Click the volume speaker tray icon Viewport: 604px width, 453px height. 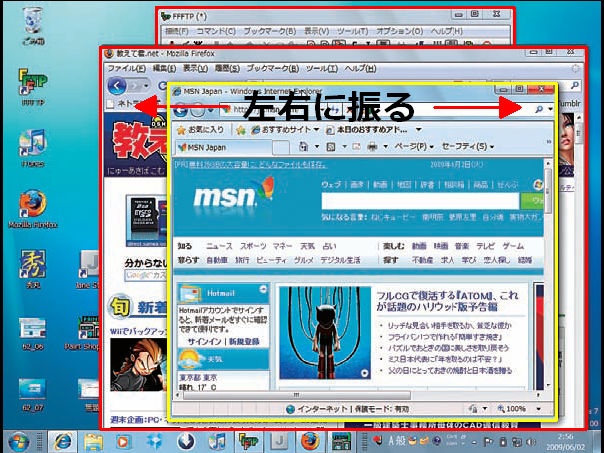click(x=531, y=441)
